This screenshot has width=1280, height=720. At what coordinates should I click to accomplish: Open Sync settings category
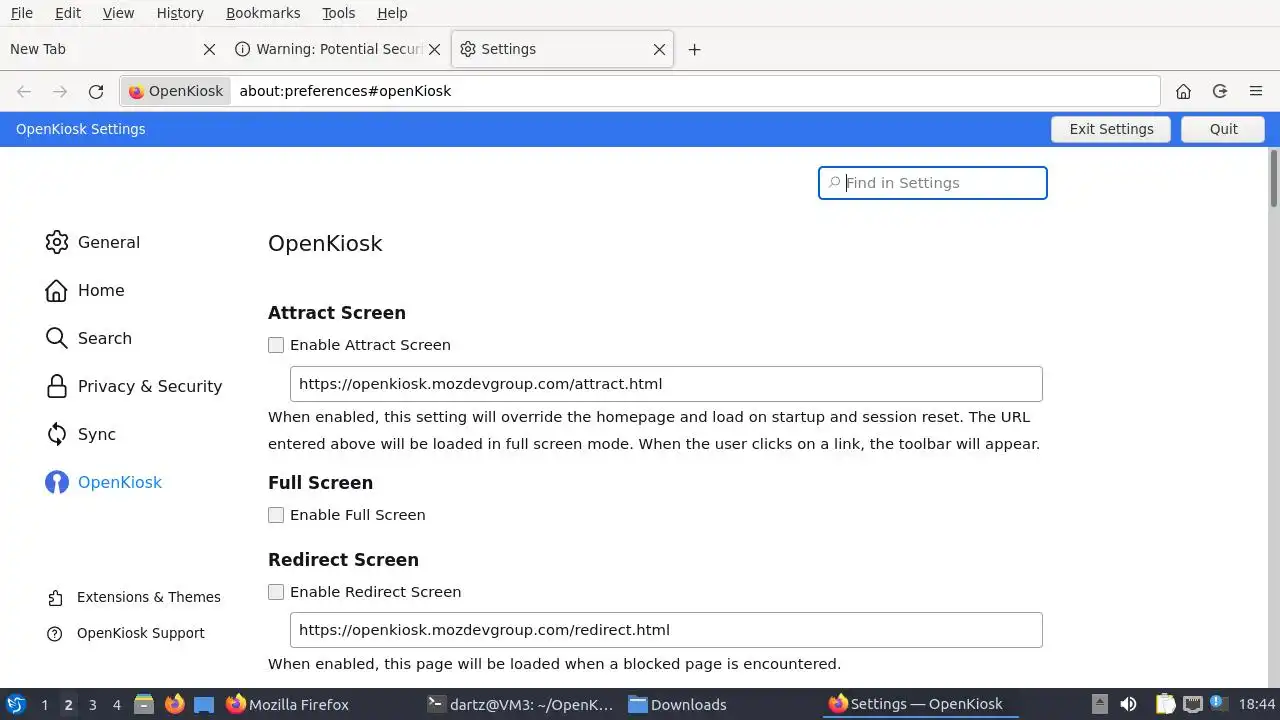pyautogui.click(x=81, y=434)
